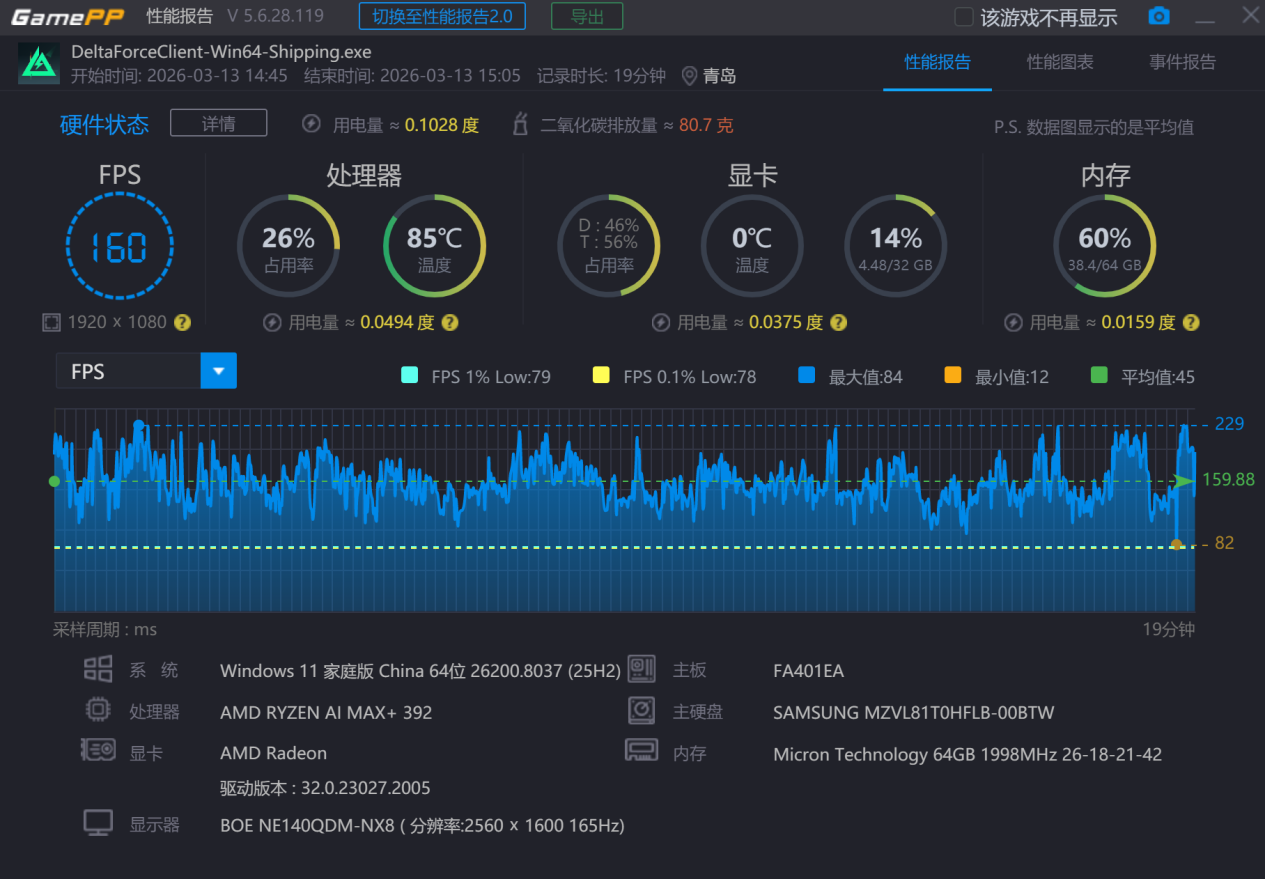Click the DeltaForce game icon
Image resolution: width=1265 pixels, height=879 pixels.
(39, 64)
